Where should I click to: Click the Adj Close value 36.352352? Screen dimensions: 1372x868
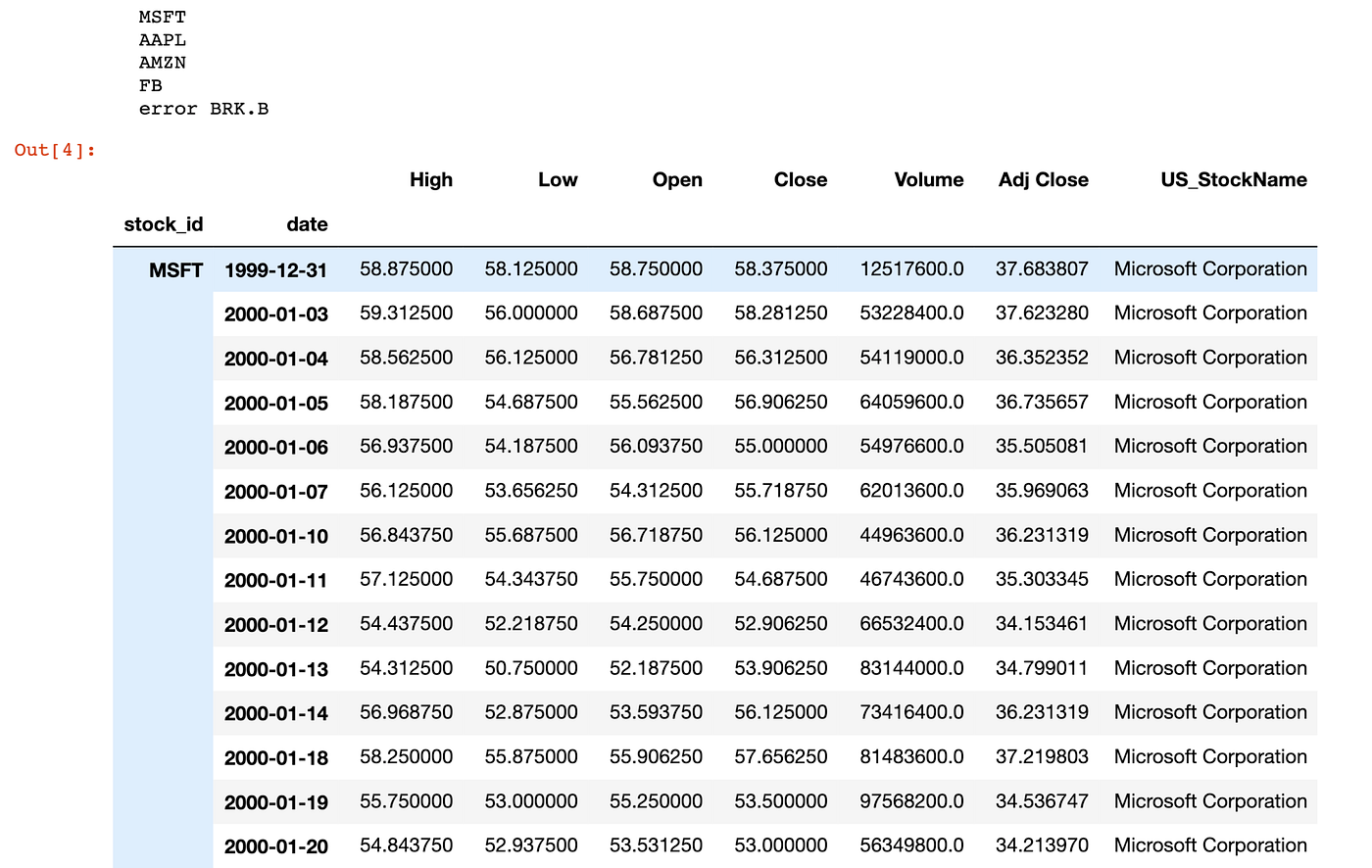(x=1042, y=358)
